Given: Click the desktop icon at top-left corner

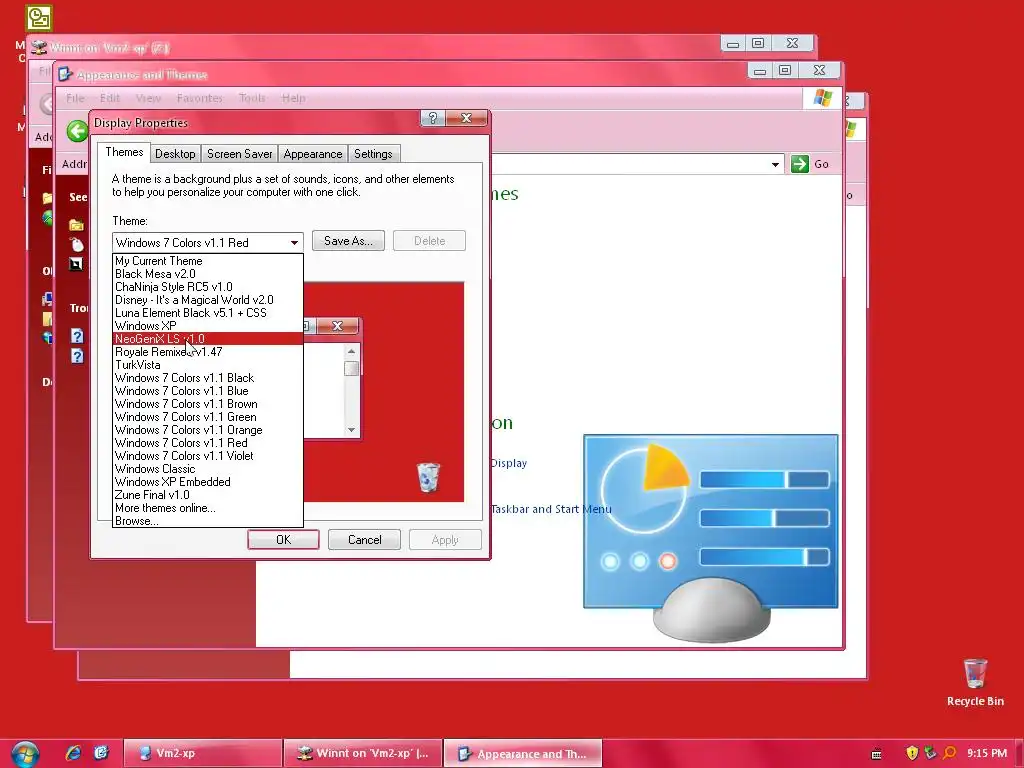Looking at the screenshot, I should 39,18.
